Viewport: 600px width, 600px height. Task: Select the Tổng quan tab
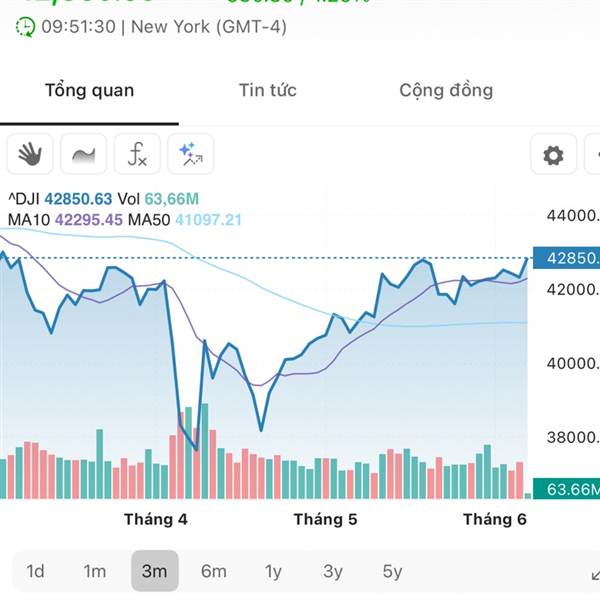coord(90,91)
